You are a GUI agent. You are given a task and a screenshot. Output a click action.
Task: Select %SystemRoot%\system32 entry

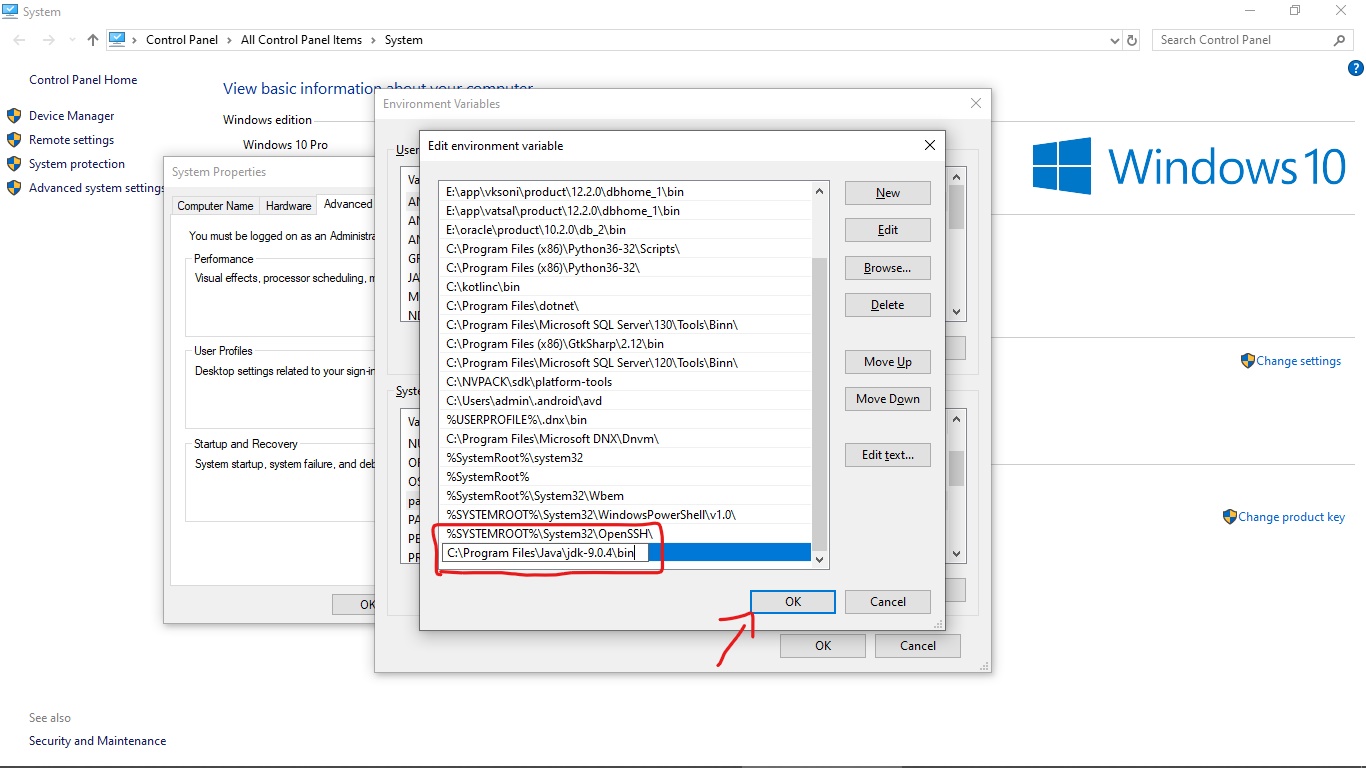pos(625,458)
